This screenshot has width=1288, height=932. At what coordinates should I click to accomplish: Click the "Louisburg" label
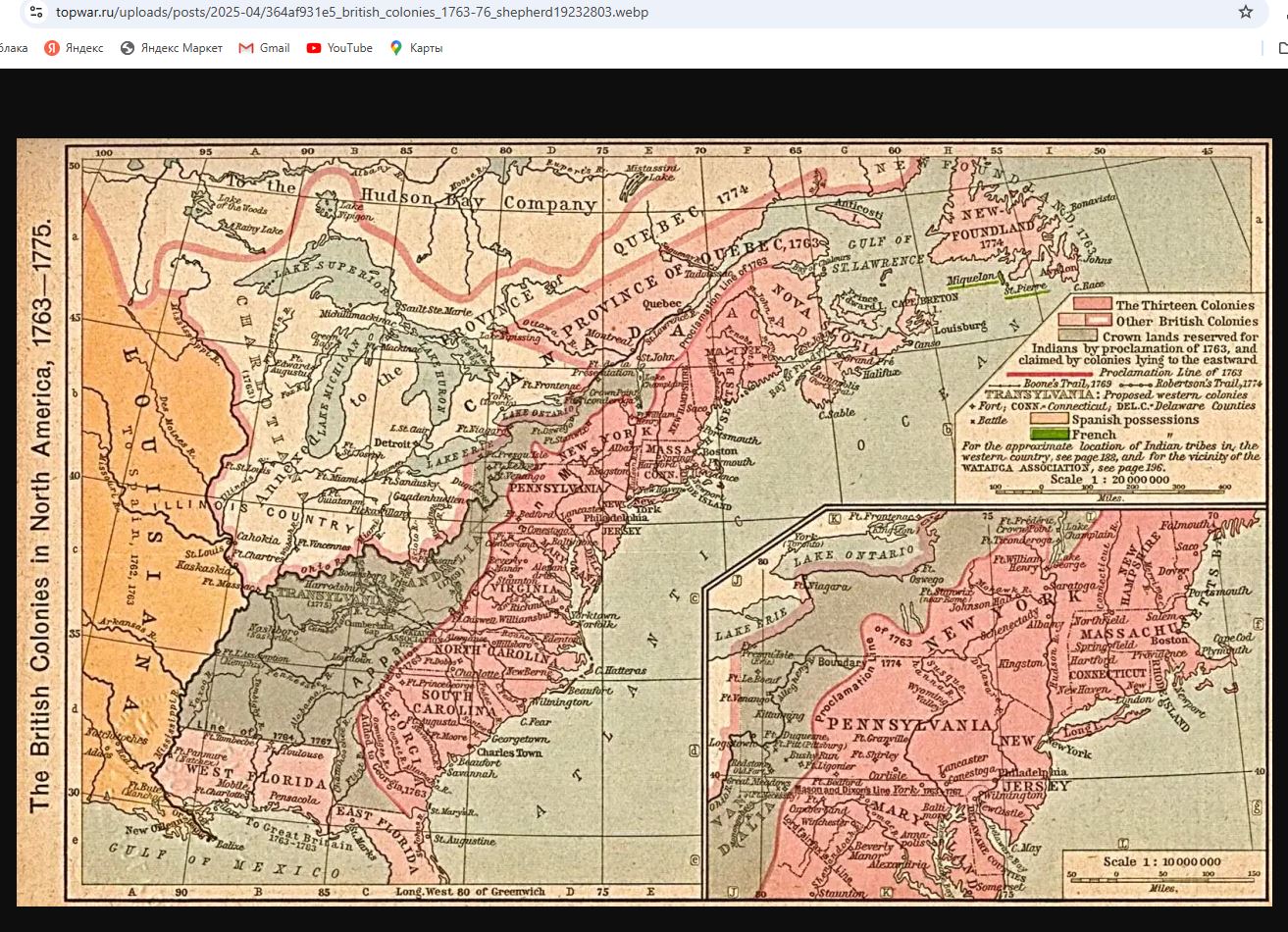coord(960,327)
